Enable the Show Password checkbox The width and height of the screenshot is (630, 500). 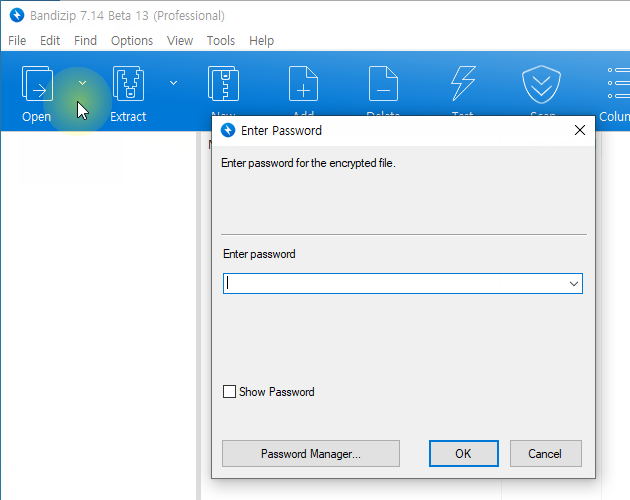[230, 392]
